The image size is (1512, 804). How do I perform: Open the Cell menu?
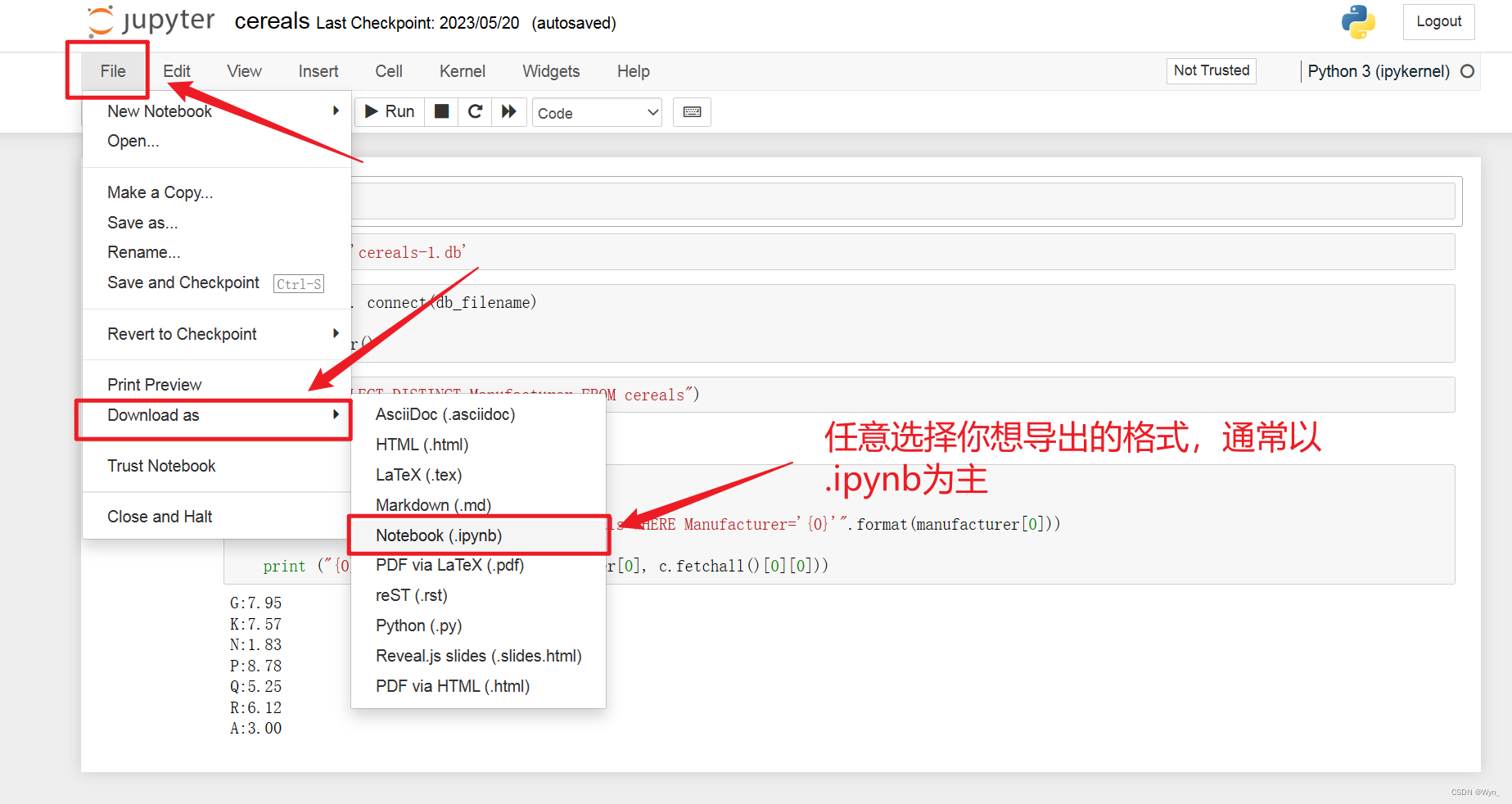click(389, 71)
